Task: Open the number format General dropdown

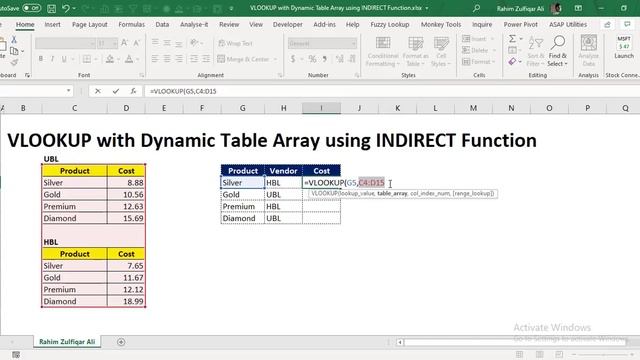Action: pos(353,43)
